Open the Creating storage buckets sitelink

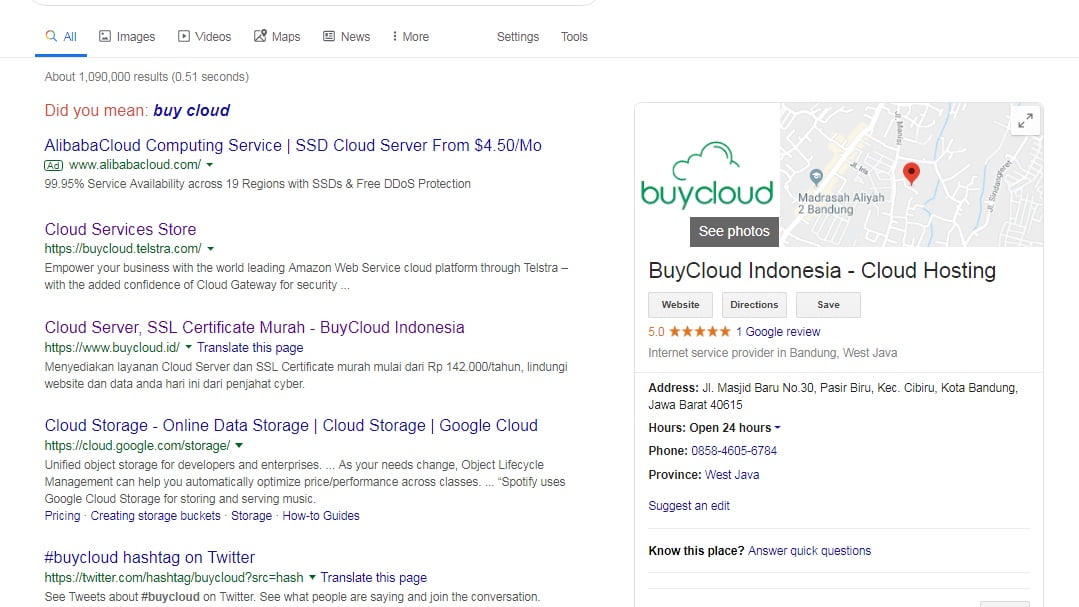pyautogui.click(x=156, y=515)
